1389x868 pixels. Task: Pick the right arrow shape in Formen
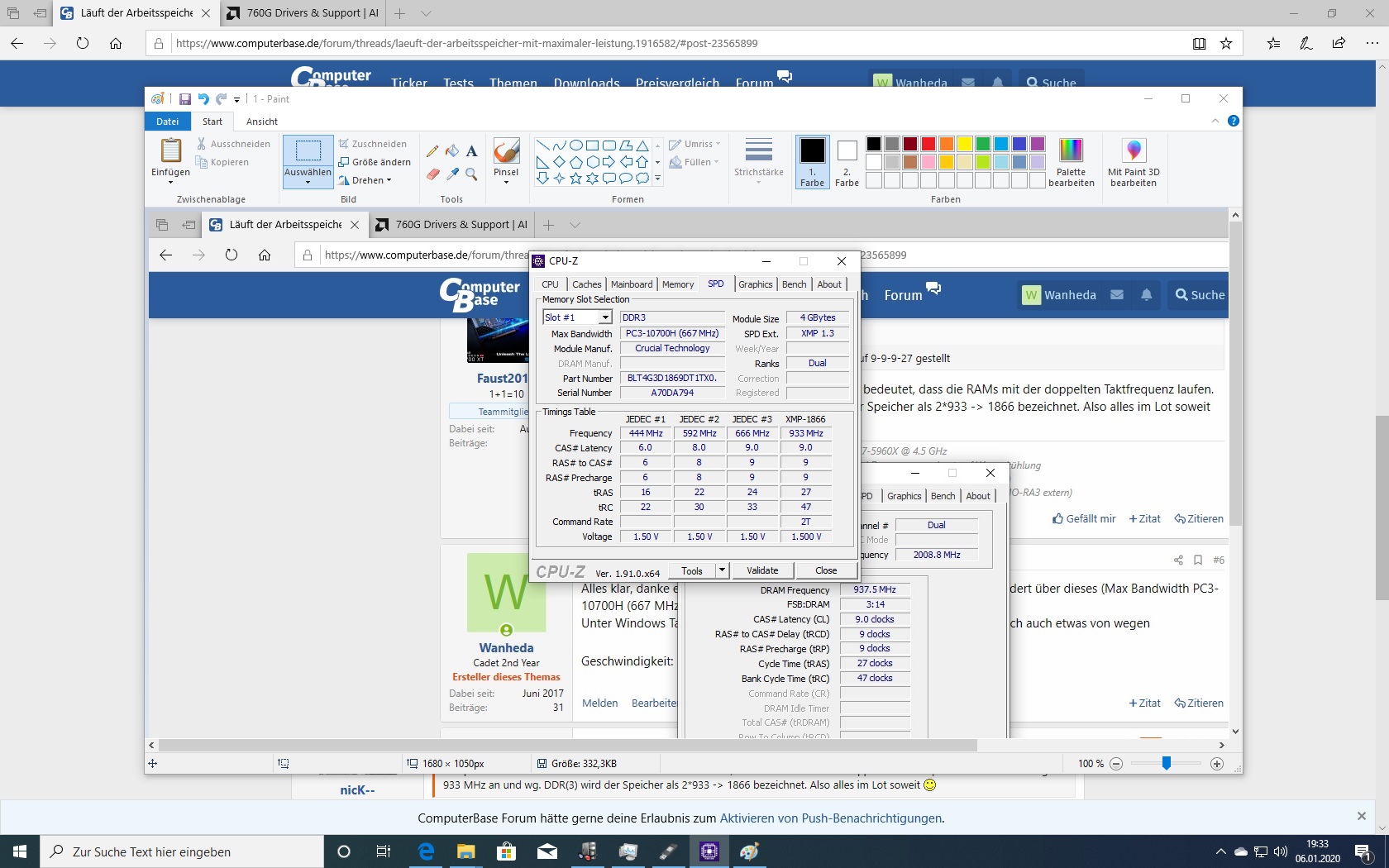(609, 162)
